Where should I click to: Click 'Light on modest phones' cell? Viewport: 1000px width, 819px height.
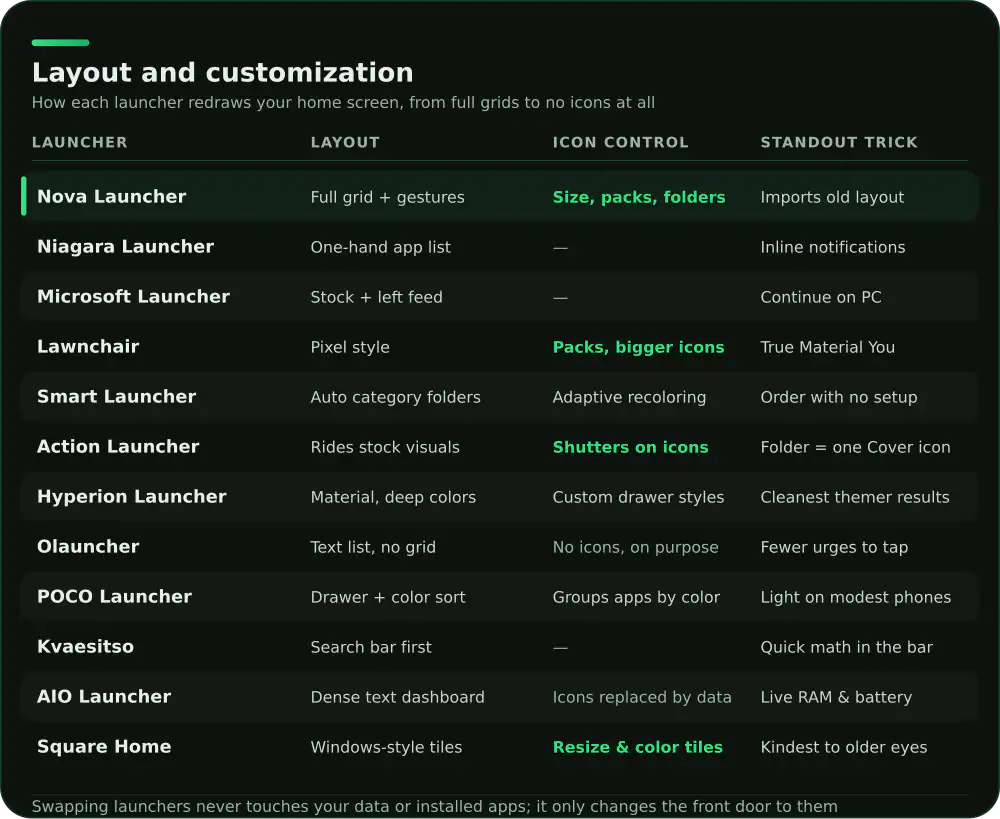pyautogui.click(x=855, y=598)
